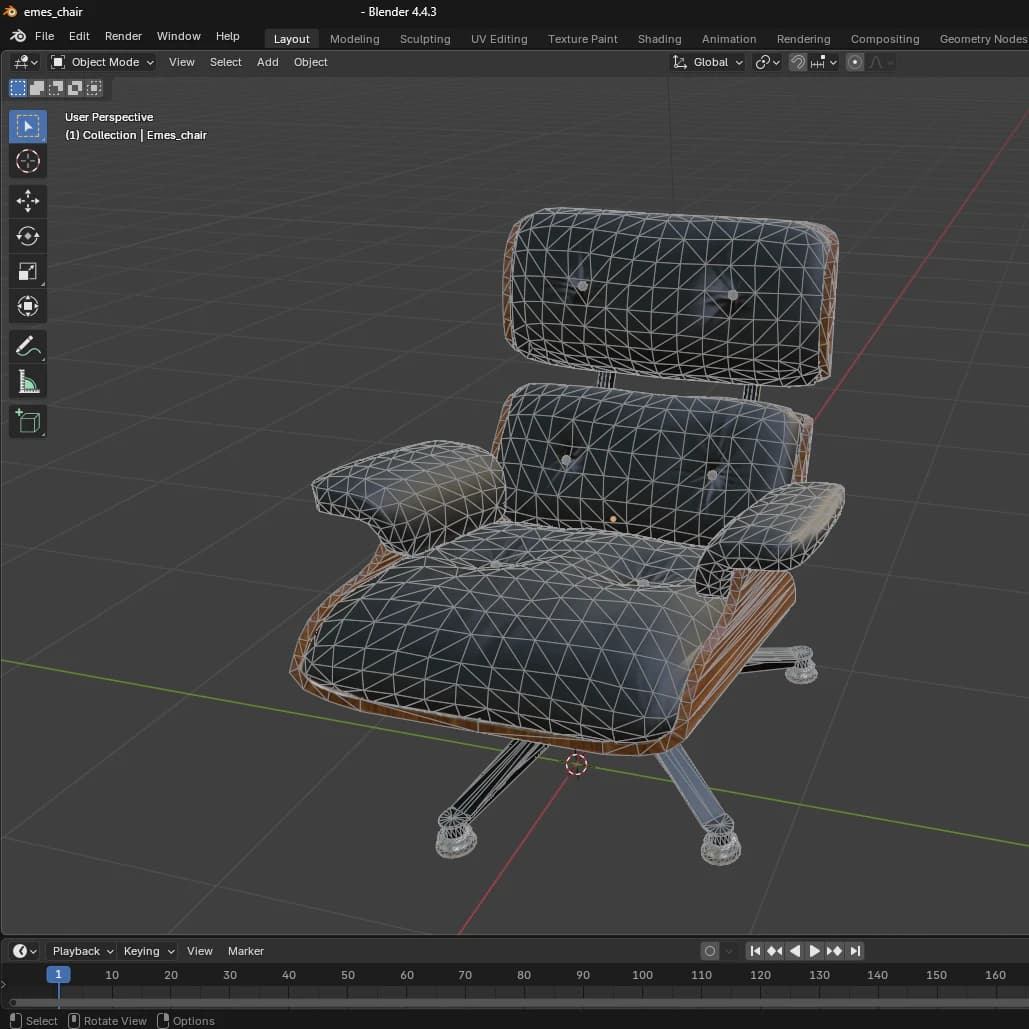Switch to the Modeling workspace tab
This screenshot has width=1029, height=1029.
point(354,39)
